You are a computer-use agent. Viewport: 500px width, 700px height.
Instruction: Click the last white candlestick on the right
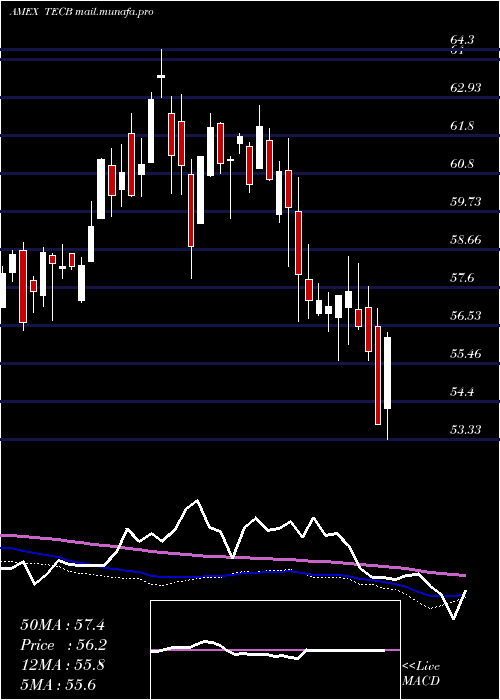point(388,373)
